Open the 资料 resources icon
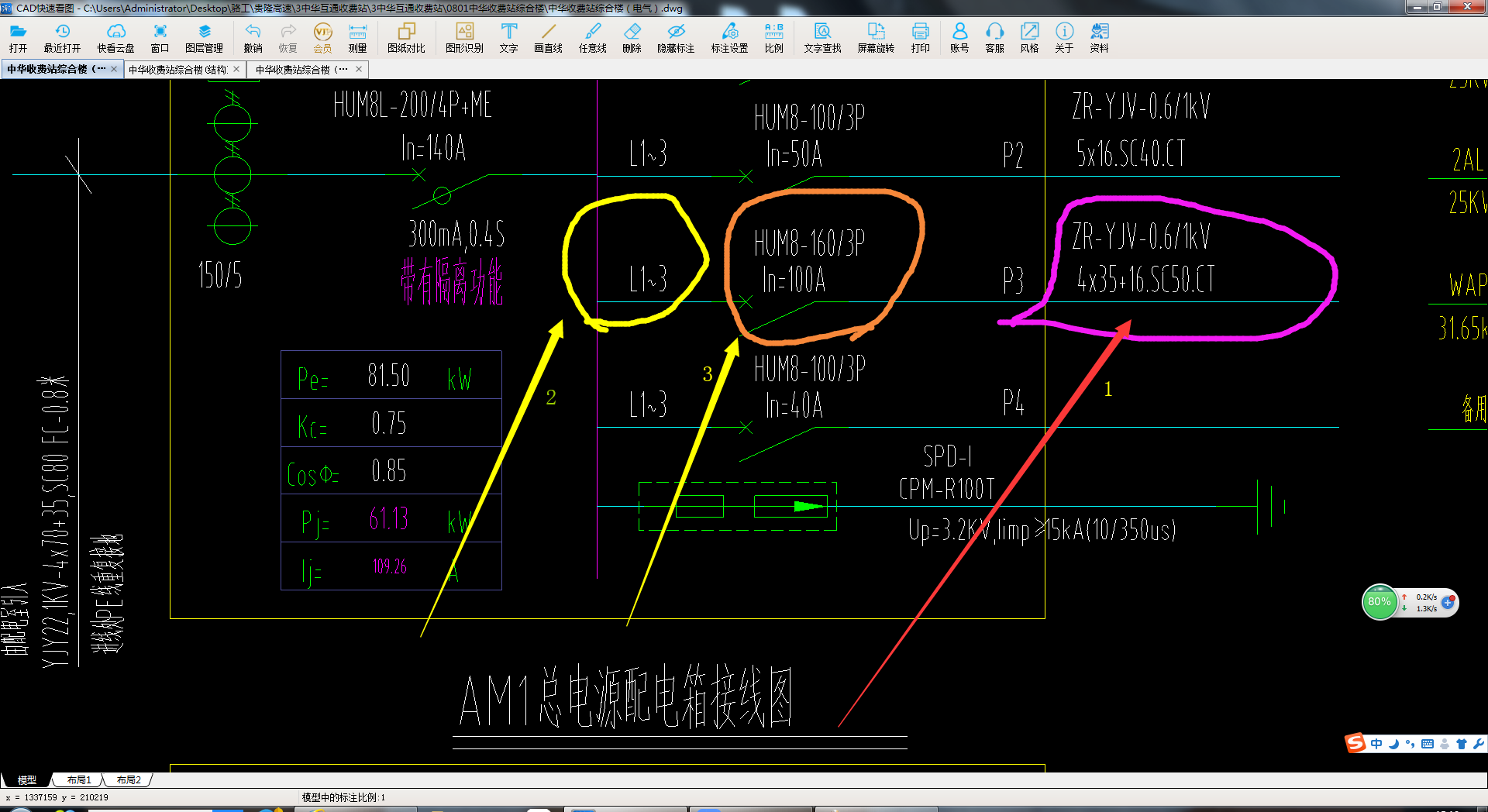 point(1099,37)
